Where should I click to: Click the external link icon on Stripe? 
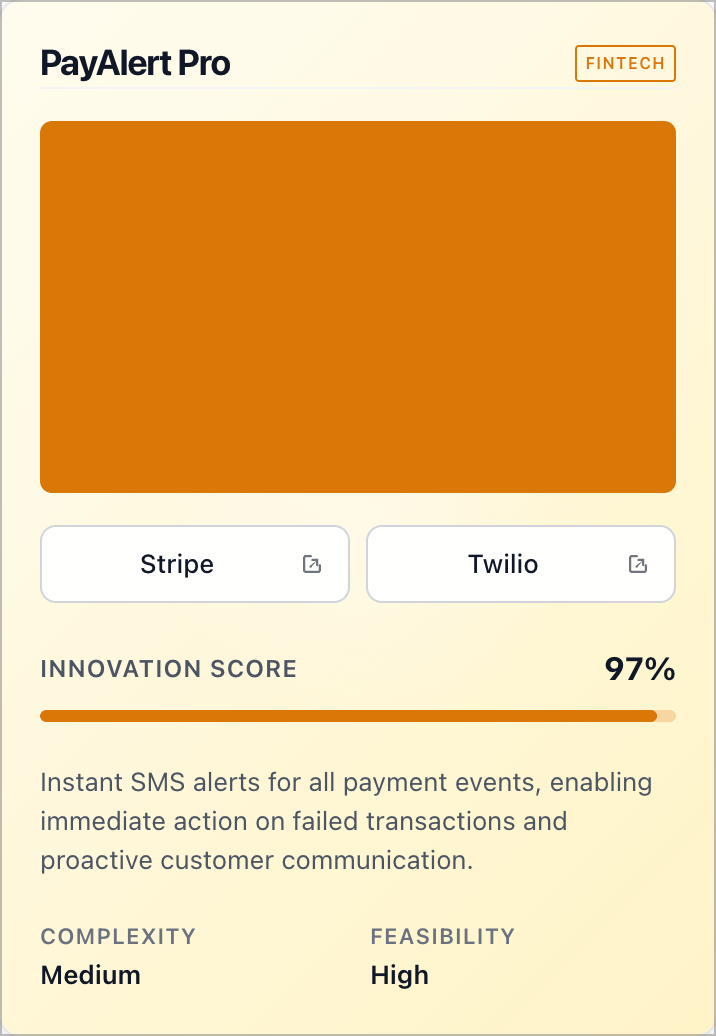tap(312, 564)
